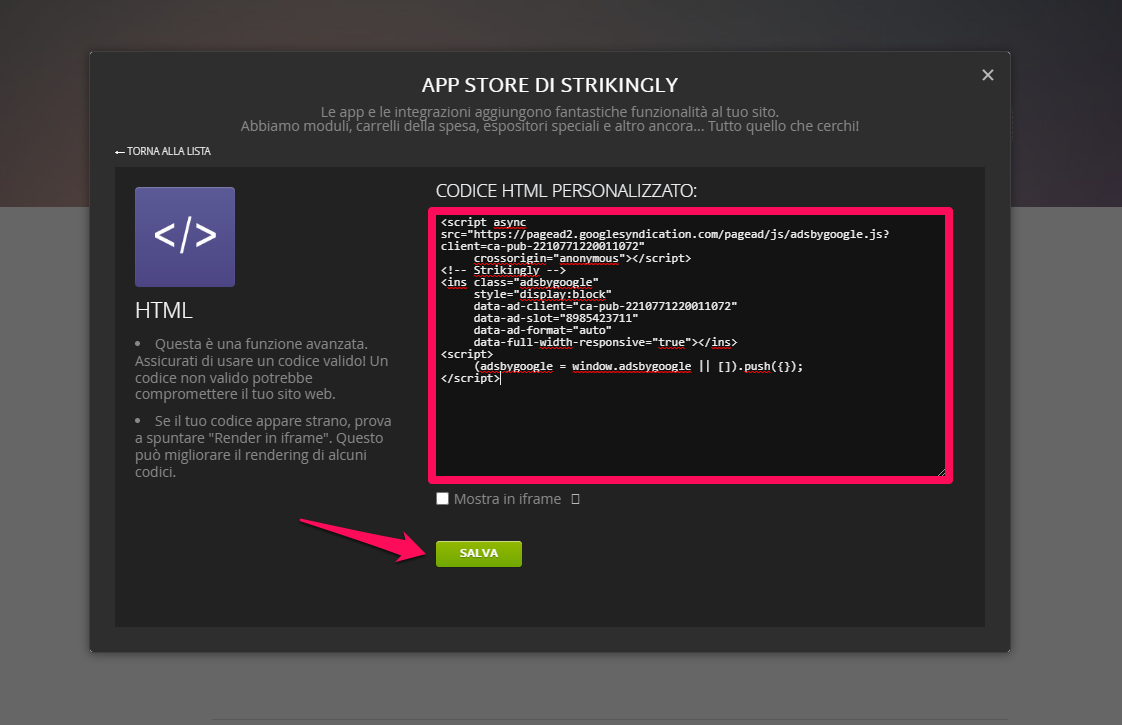Click the textarea resize handle corner
1122x725 pixels.
[x=941, y=472]
